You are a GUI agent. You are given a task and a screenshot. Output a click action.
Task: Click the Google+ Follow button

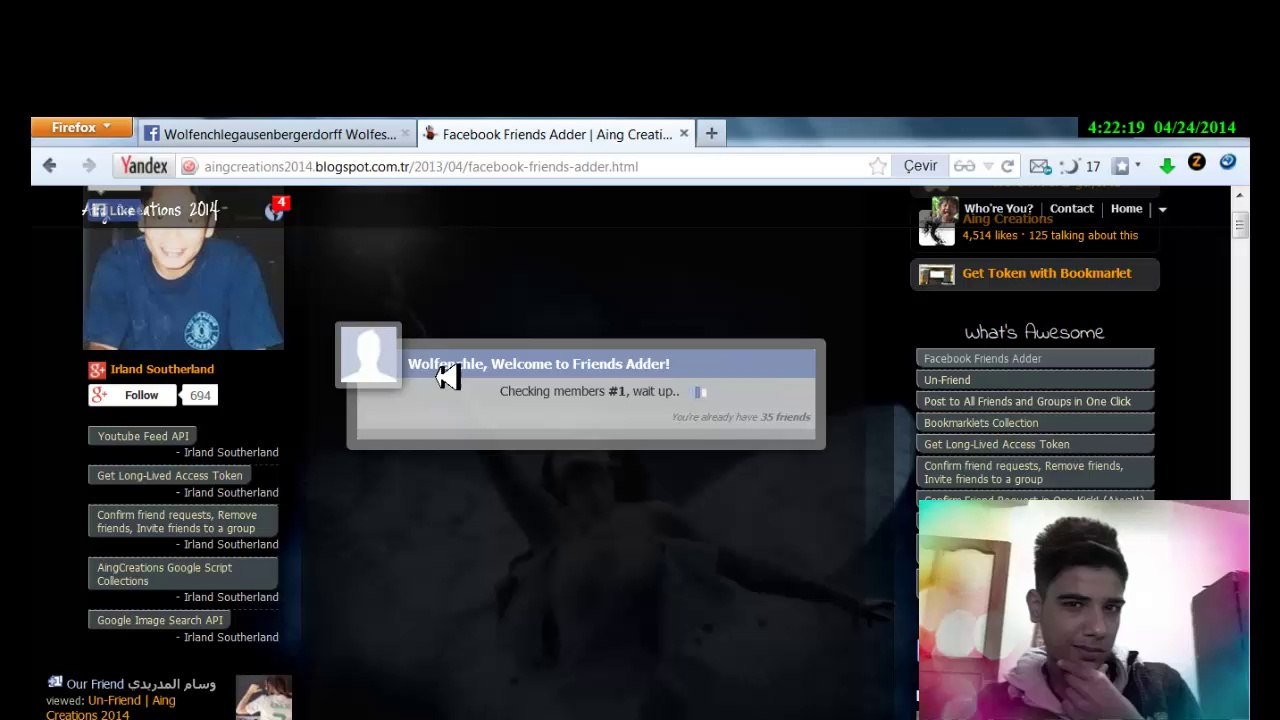132,395
